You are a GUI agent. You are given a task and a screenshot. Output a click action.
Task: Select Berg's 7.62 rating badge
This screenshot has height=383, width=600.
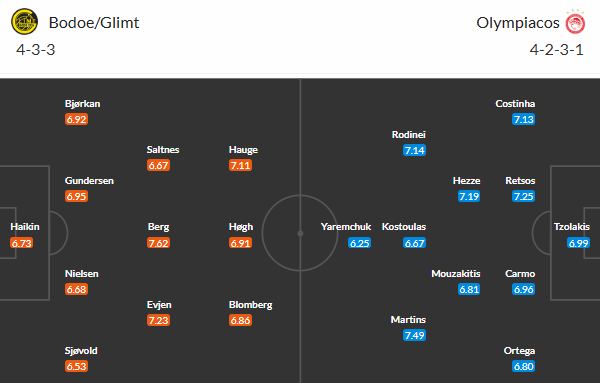[158, 243]
